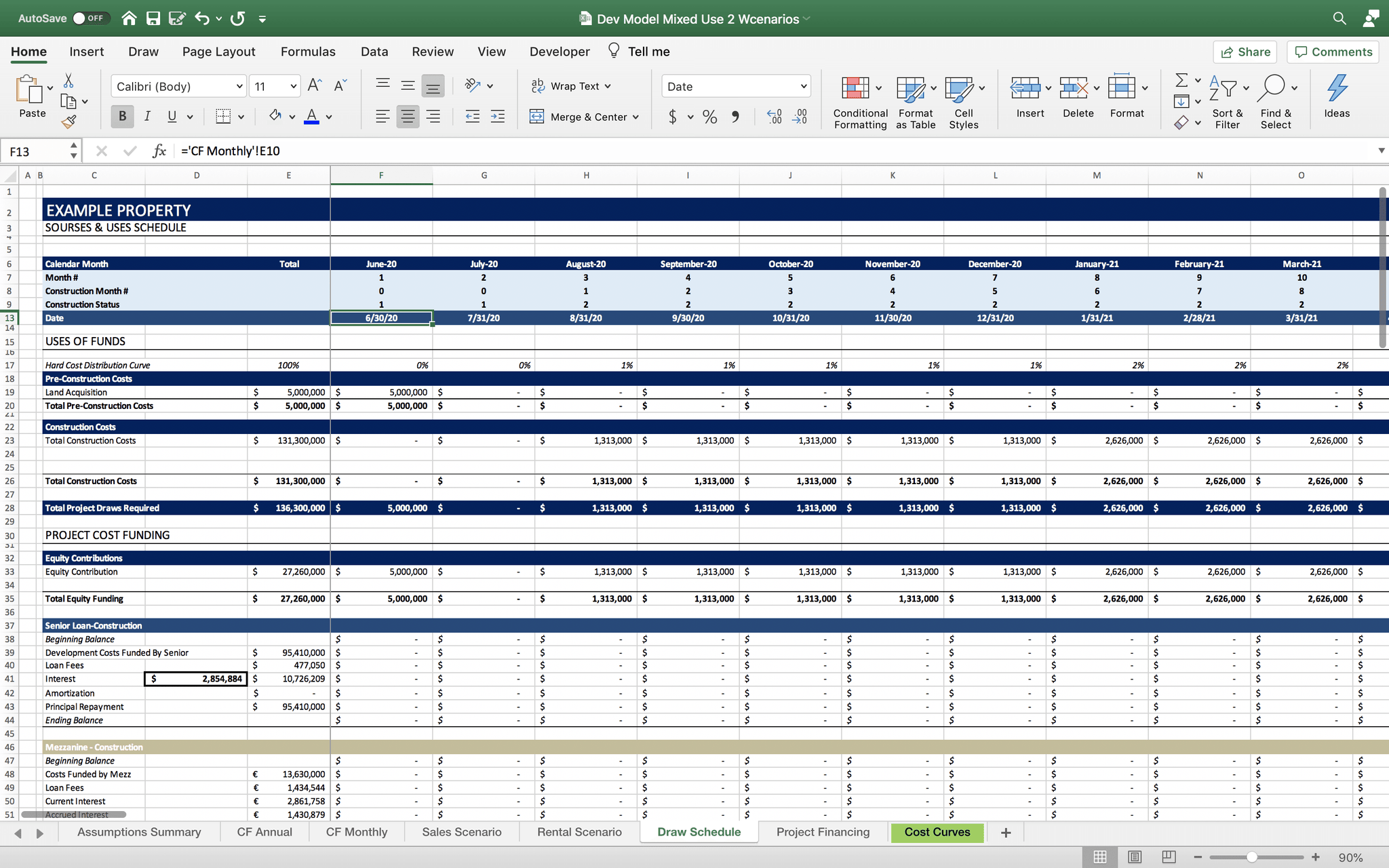Increase font size with large A icon
Screen dimensions: 1389x868
pyautogui.click(x=314, y=85)
